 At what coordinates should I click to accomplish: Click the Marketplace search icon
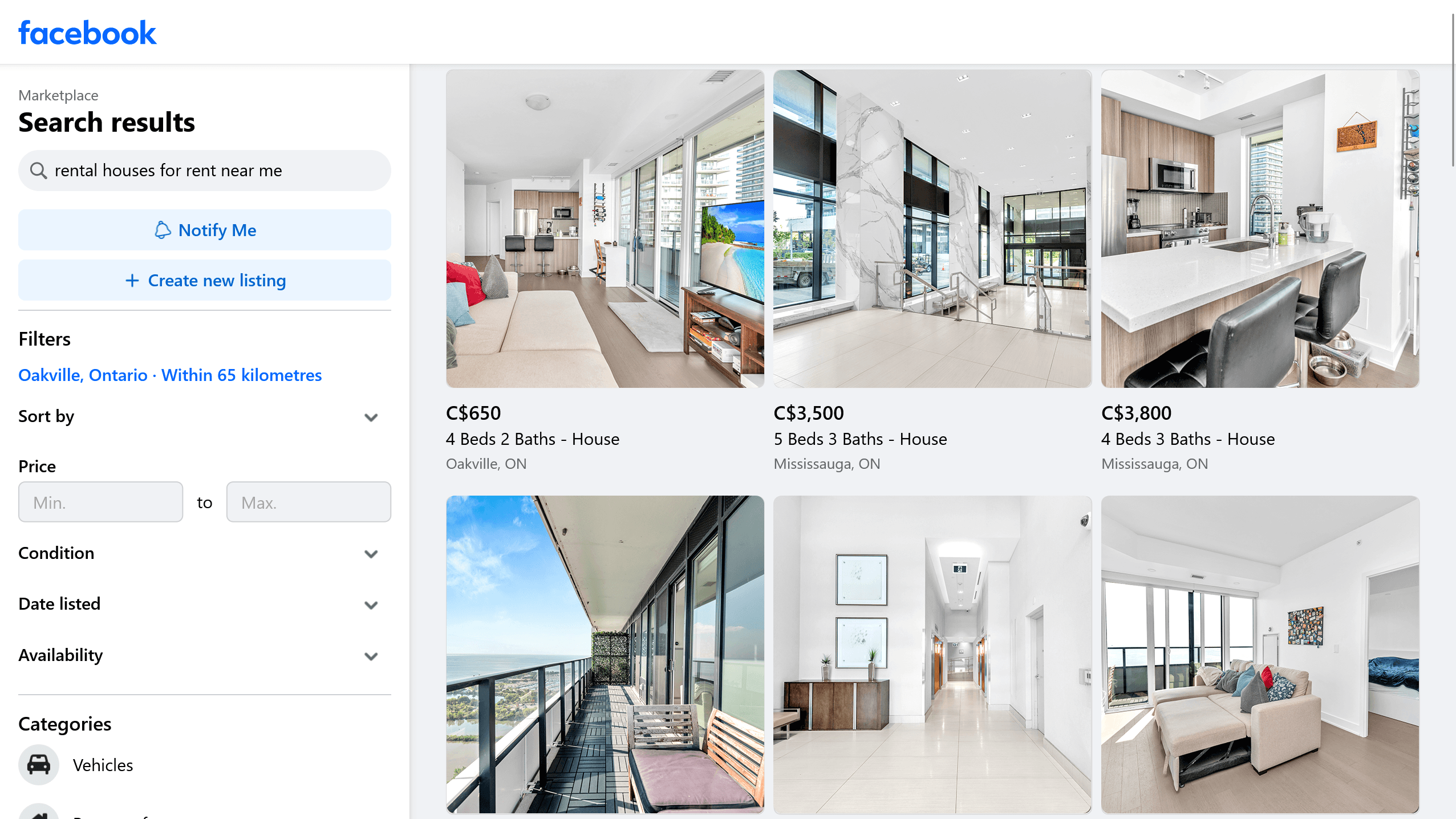[38, 170]
